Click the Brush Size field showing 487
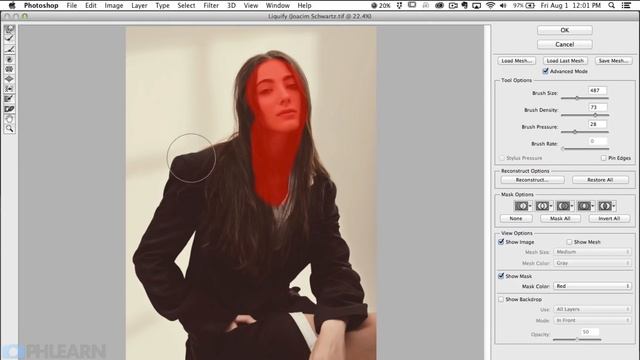The image size is (640, 360). [x=597, y=90]
